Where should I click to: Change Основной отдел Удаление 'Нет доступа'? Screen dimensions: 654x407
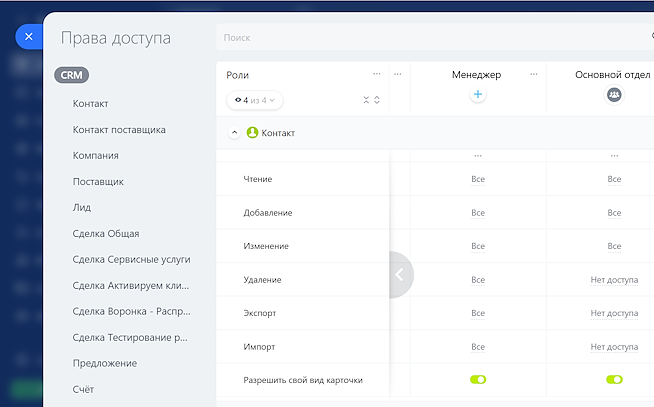pyautogui.click(x=614, y=280)
